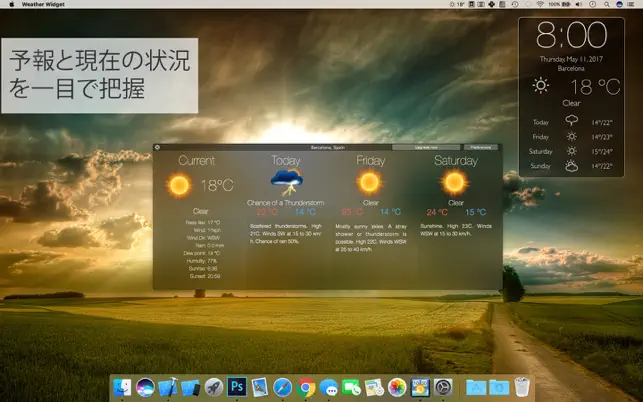The height and width of the screenshot is (402, 643).
Task: Click the sun icon under Current
Action: tap(179, 185)
